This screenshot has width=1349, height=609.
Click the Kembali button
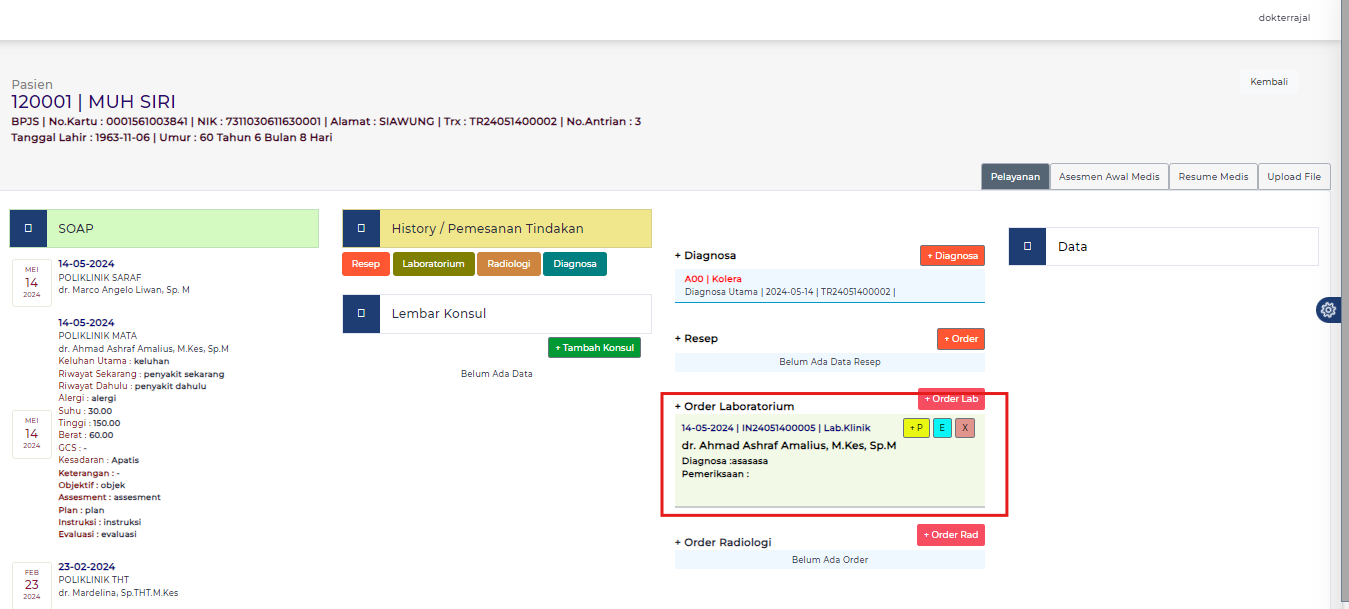[1268, 82]
